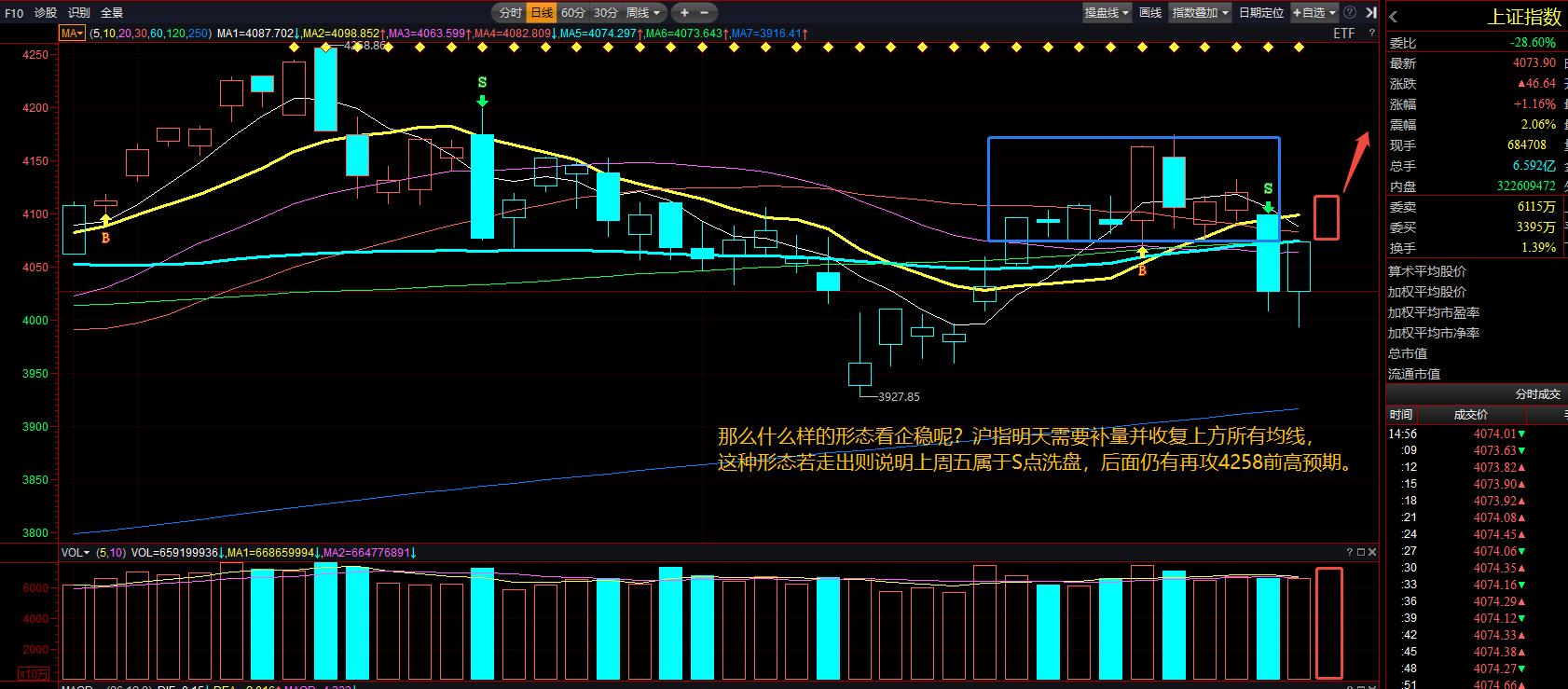Image resolution: width=1568 pixels, height=689 pixels.
Task: Select the 最新 latest price row
Action: [1477, 63]
